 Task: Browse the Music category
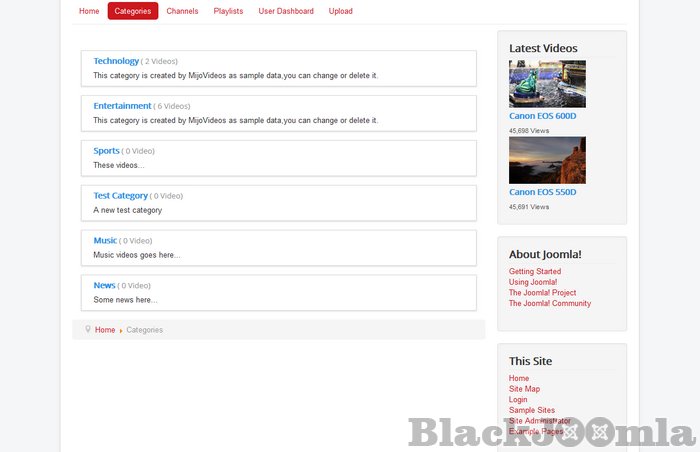pyautogui.click(x=105, y=241)
